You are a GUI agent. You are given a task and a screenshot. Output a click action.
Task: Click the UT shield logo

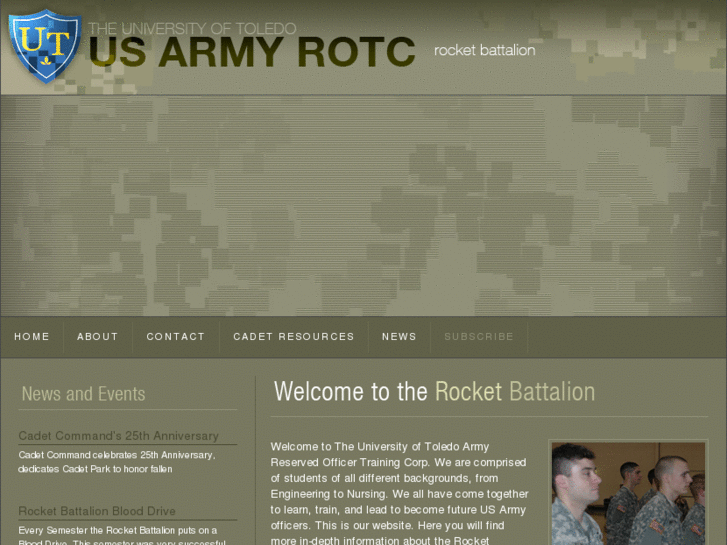[x=45, y=46]
